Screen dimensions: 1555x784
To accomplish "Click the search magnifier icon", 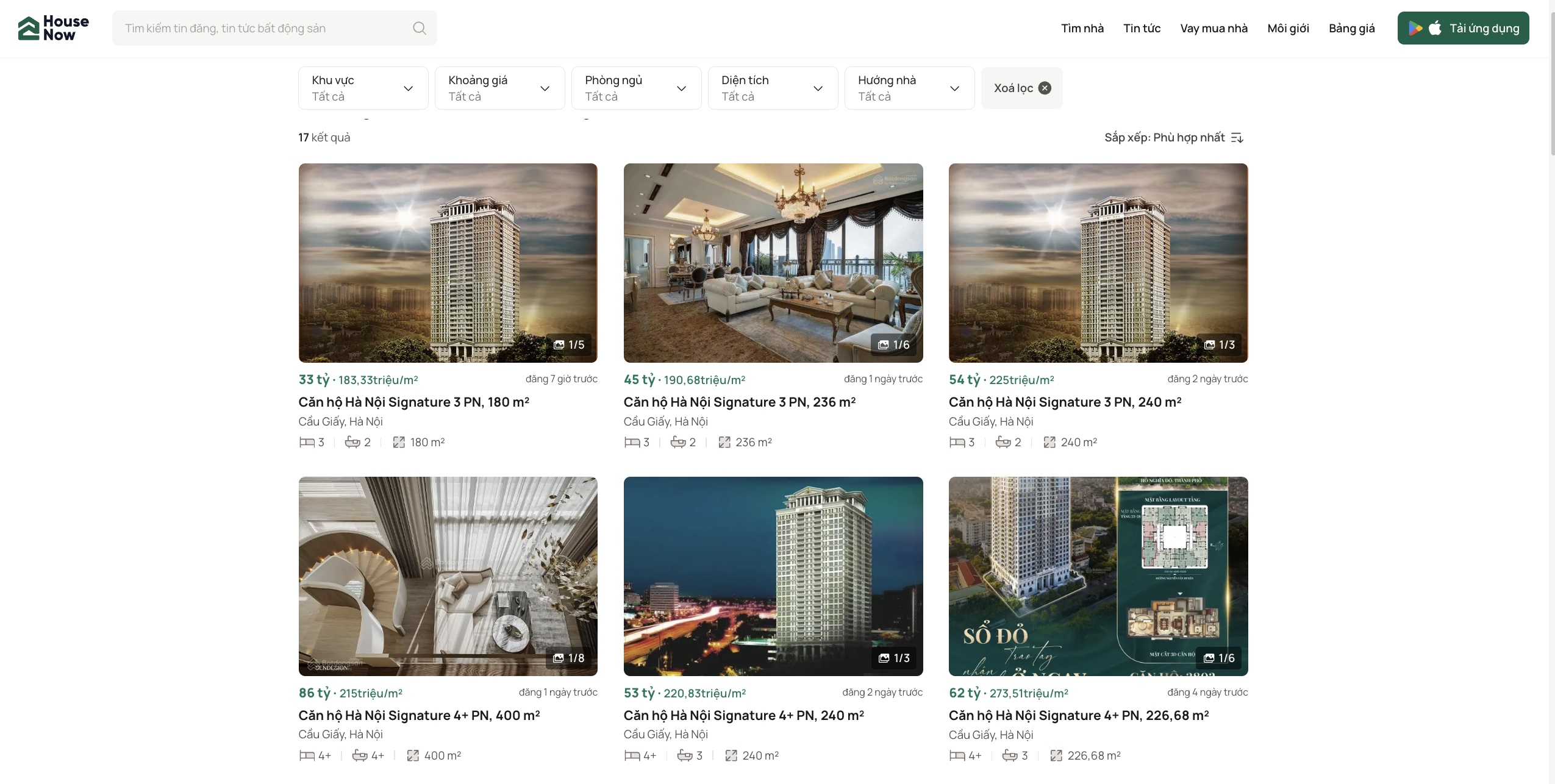I will point(420,28).
